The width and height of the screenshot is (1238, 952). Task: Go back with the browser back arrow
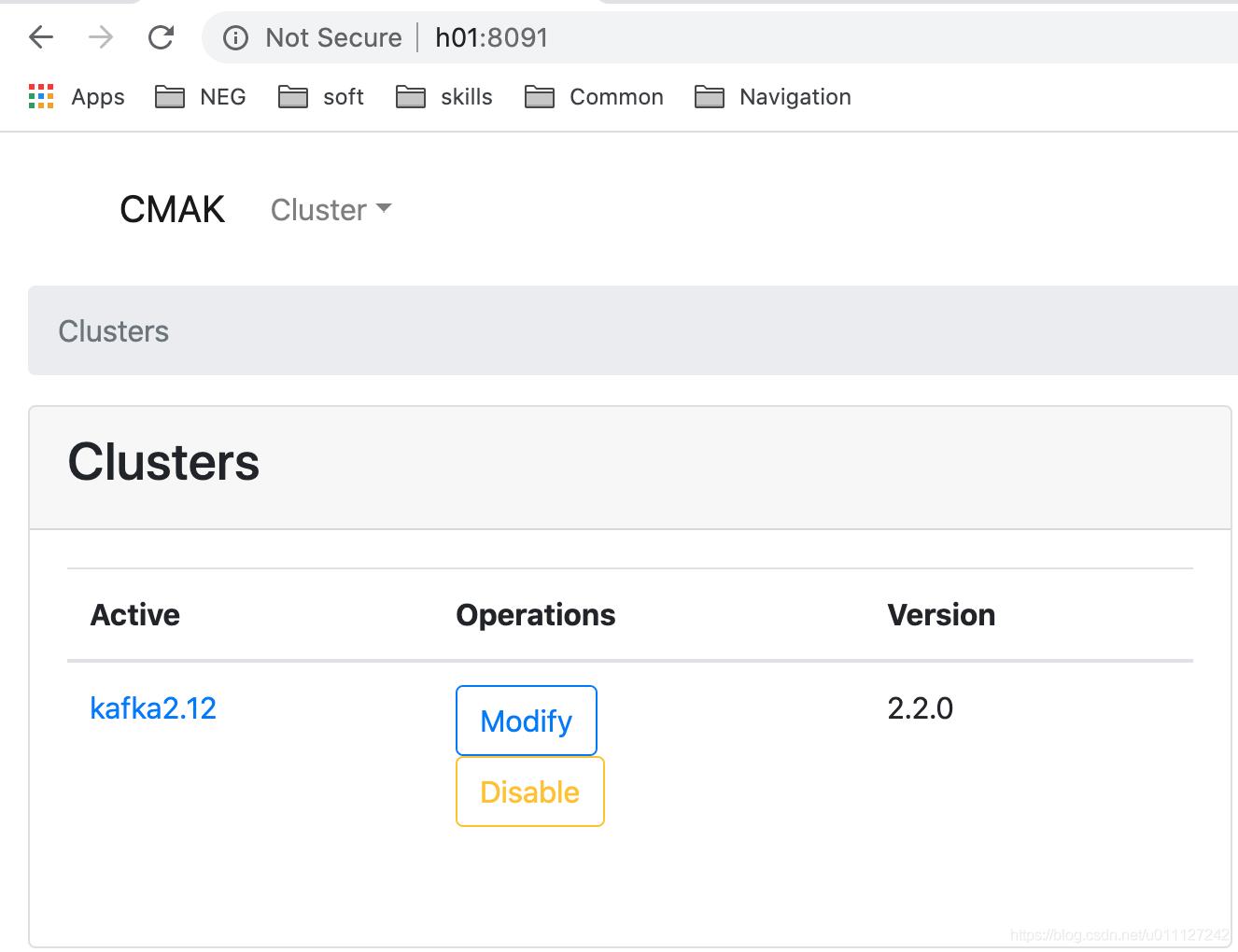pos(41,37)
